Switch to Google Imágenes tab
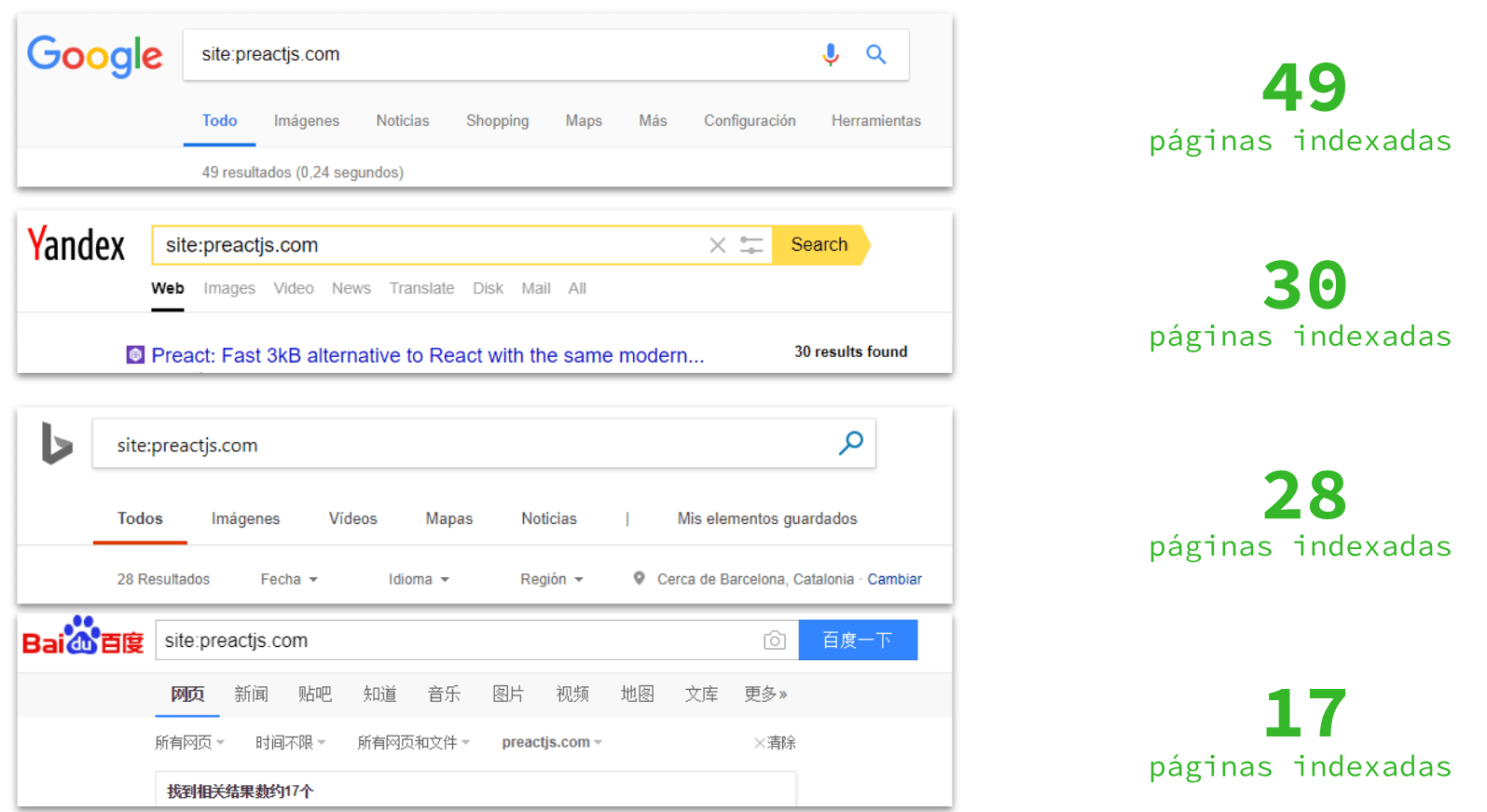This screenshot has width=1487, height=812. pos(306,121)
